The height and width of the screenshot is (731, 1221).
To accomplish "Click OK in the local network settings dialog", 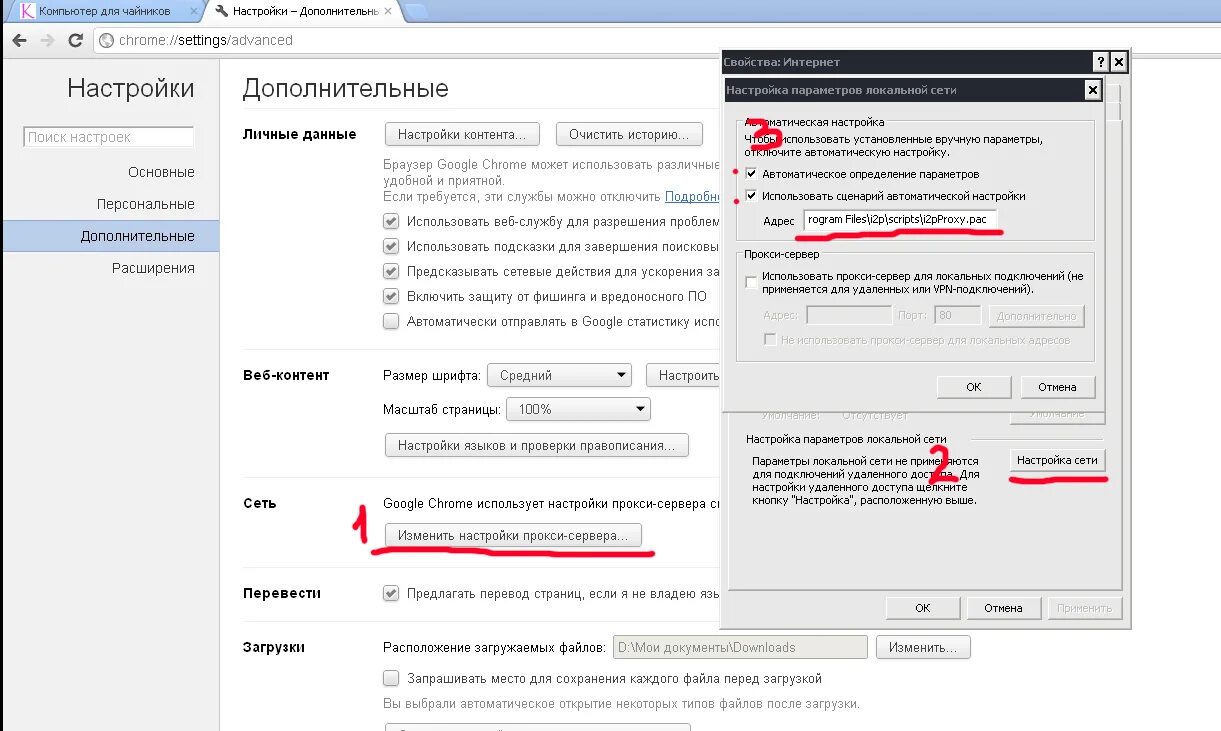I will pos(973,387).
